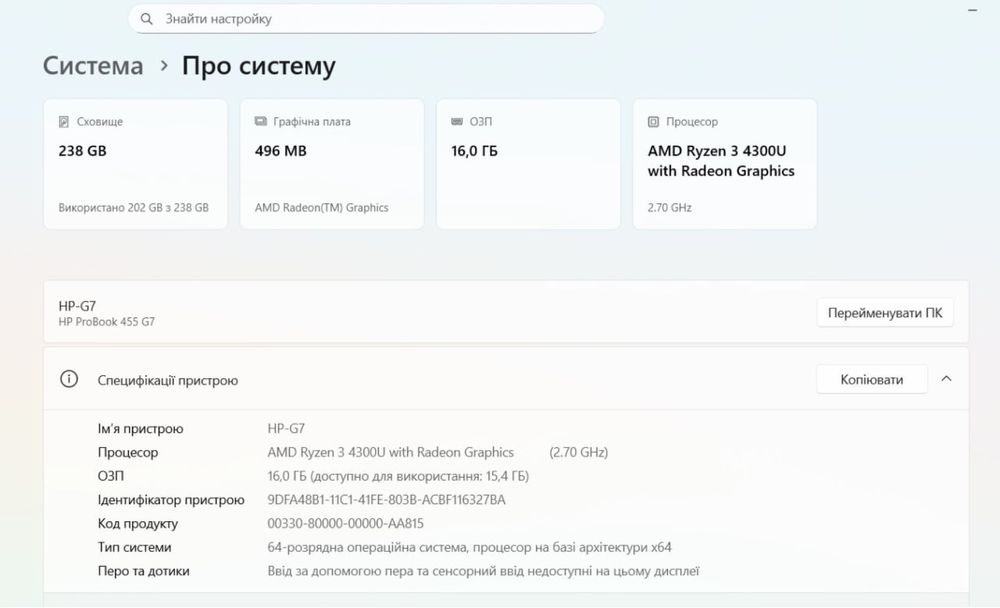Viewport: 1000px width, 608px height.
Task: Click the Сховище storage icon
Action: click(63, 122)
